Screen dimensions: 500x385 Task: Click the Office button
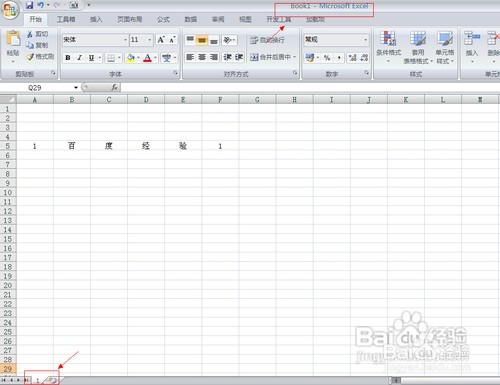tap(9, 10)
